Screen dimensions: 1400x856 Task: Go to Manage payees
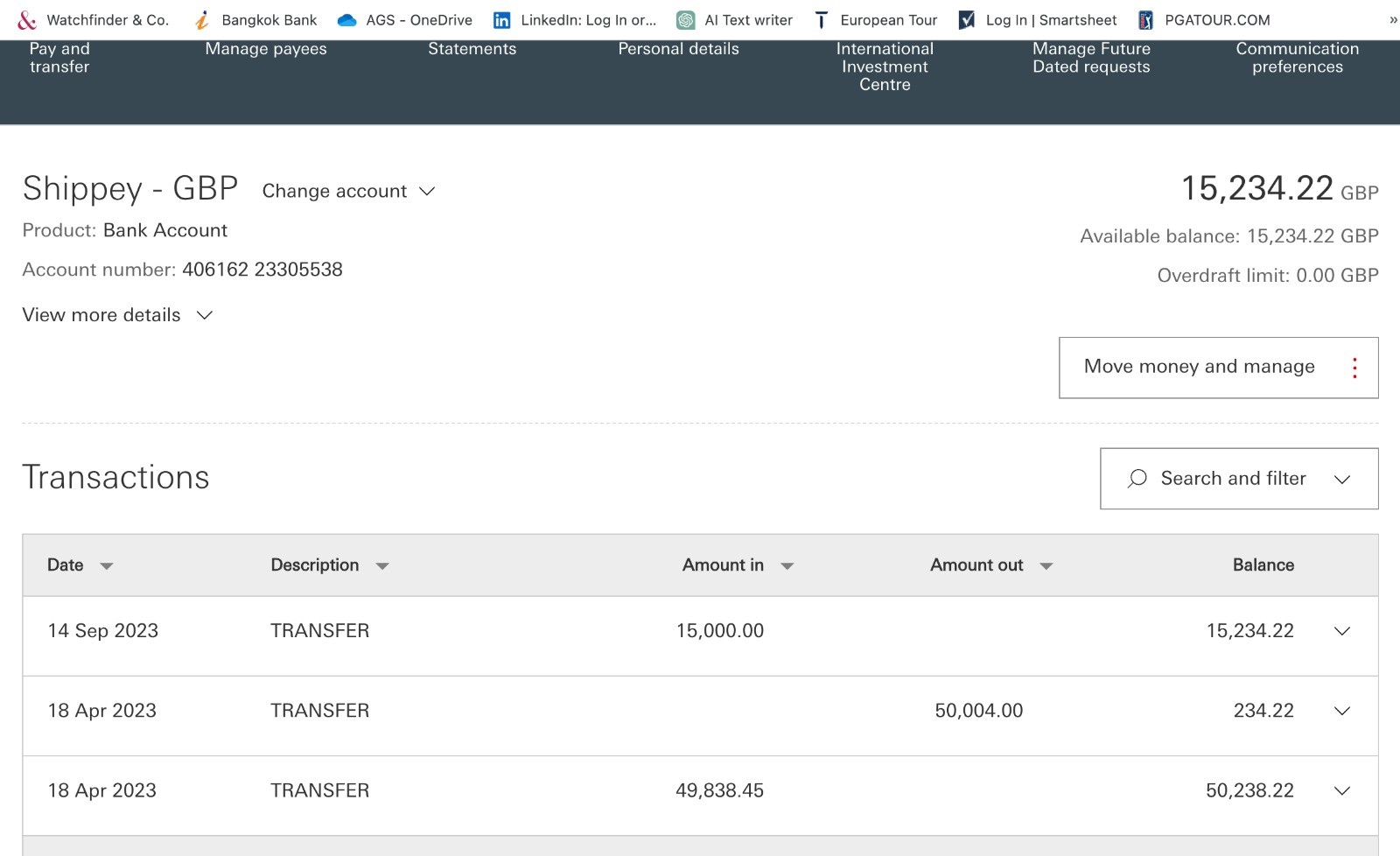point(266,49)
